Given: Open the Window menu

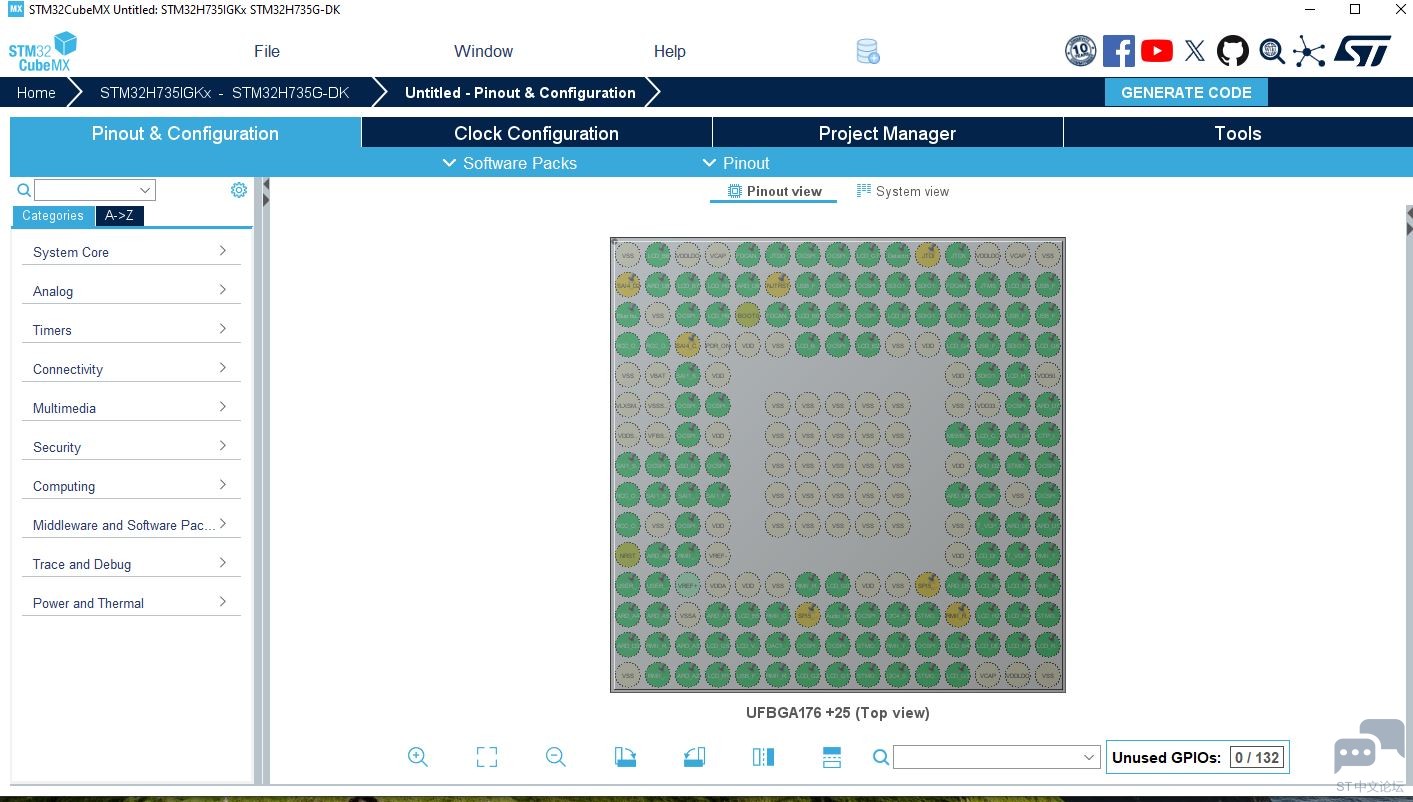Looking at the screenshot, I should point(483,52).
